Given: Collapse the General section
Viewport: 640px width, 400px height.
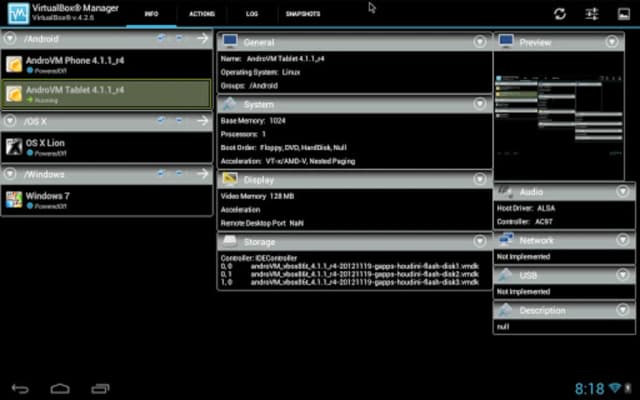Looking at the screenshot, I should click(x=480, y=42).
